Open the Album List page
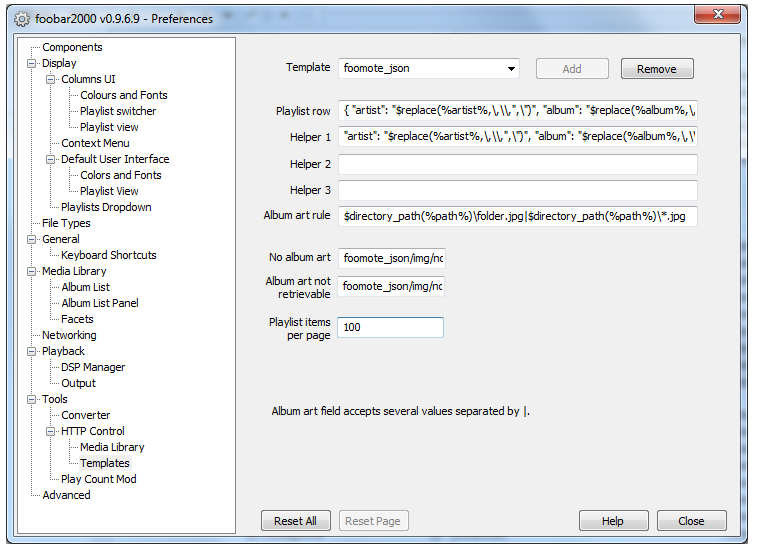Image resolution: width=757 pixels, height=549 pixels. coord(85,287)
